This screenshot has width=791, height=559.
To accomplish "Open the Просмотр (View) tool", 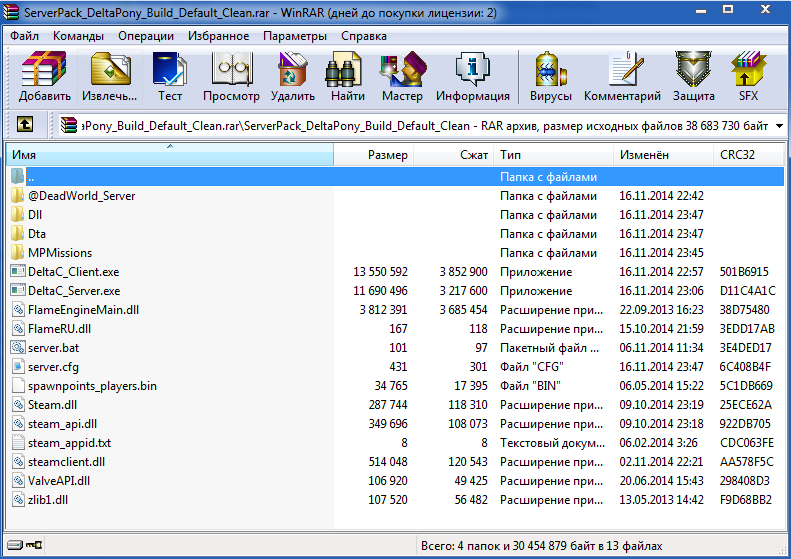I will pos(231,78).
